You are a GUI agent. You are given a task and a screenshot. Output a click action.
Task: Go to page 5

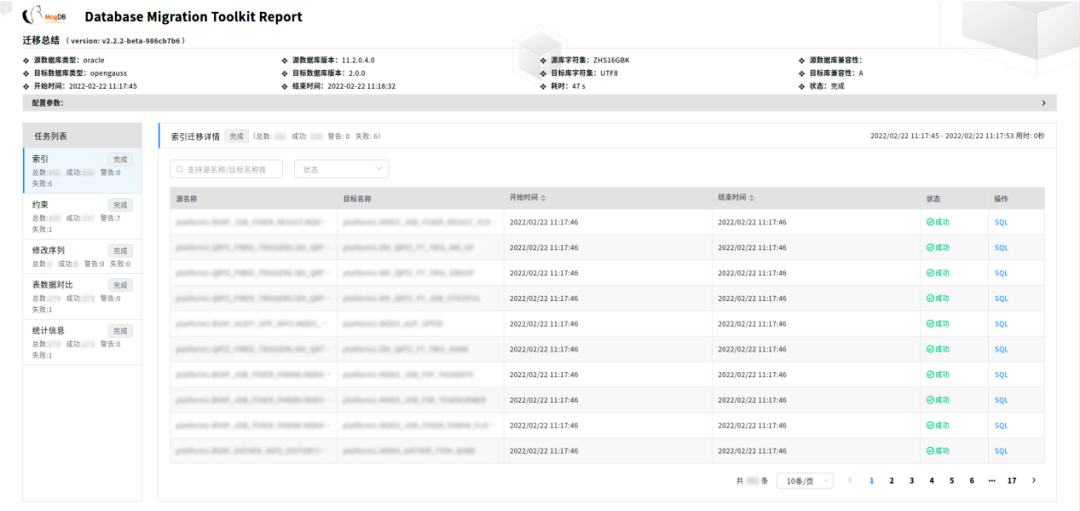[951, 481]
